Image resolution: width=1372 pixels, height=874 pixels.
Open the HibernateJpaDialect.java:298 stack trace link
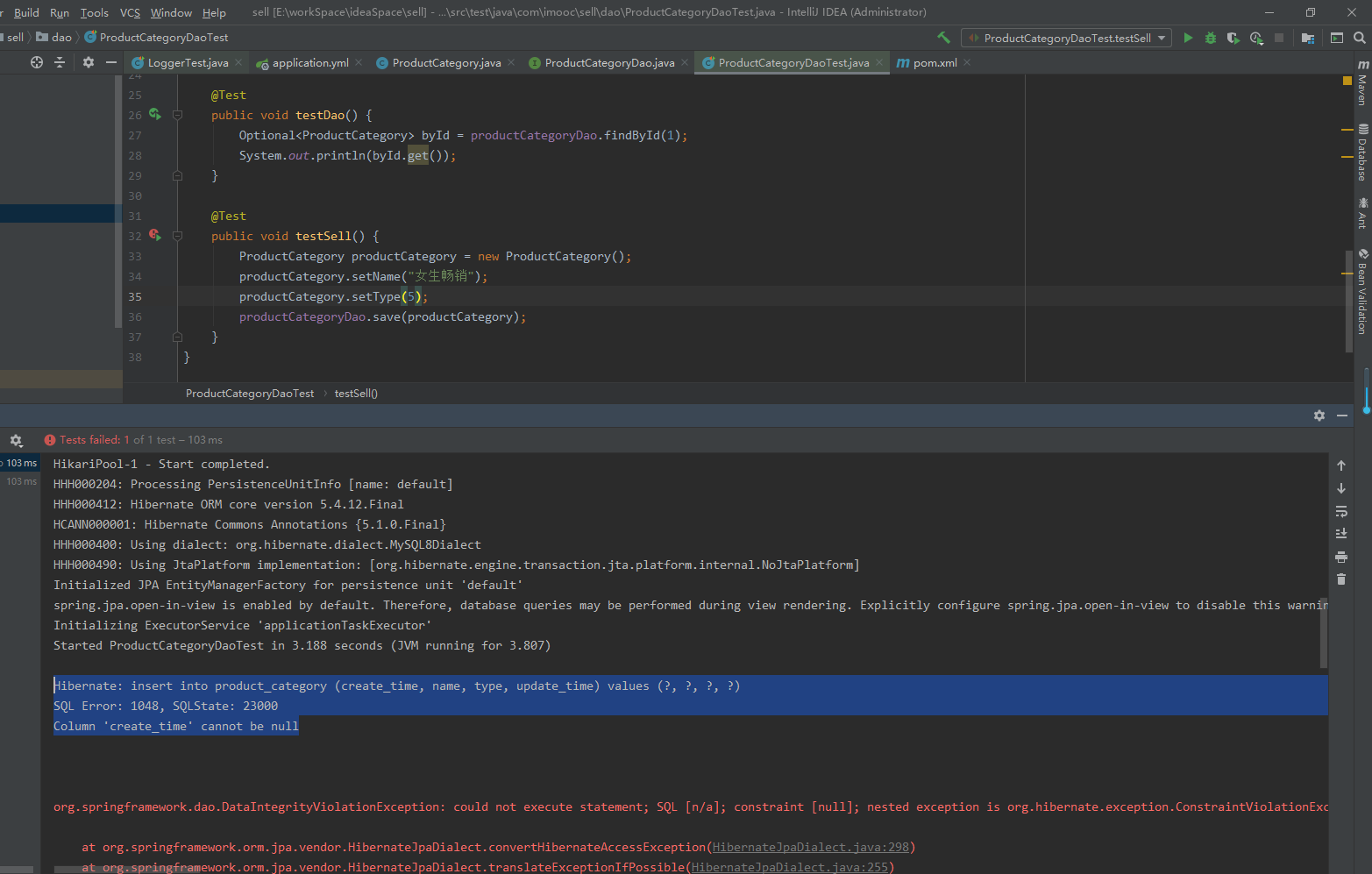click(x=810, y=847)
